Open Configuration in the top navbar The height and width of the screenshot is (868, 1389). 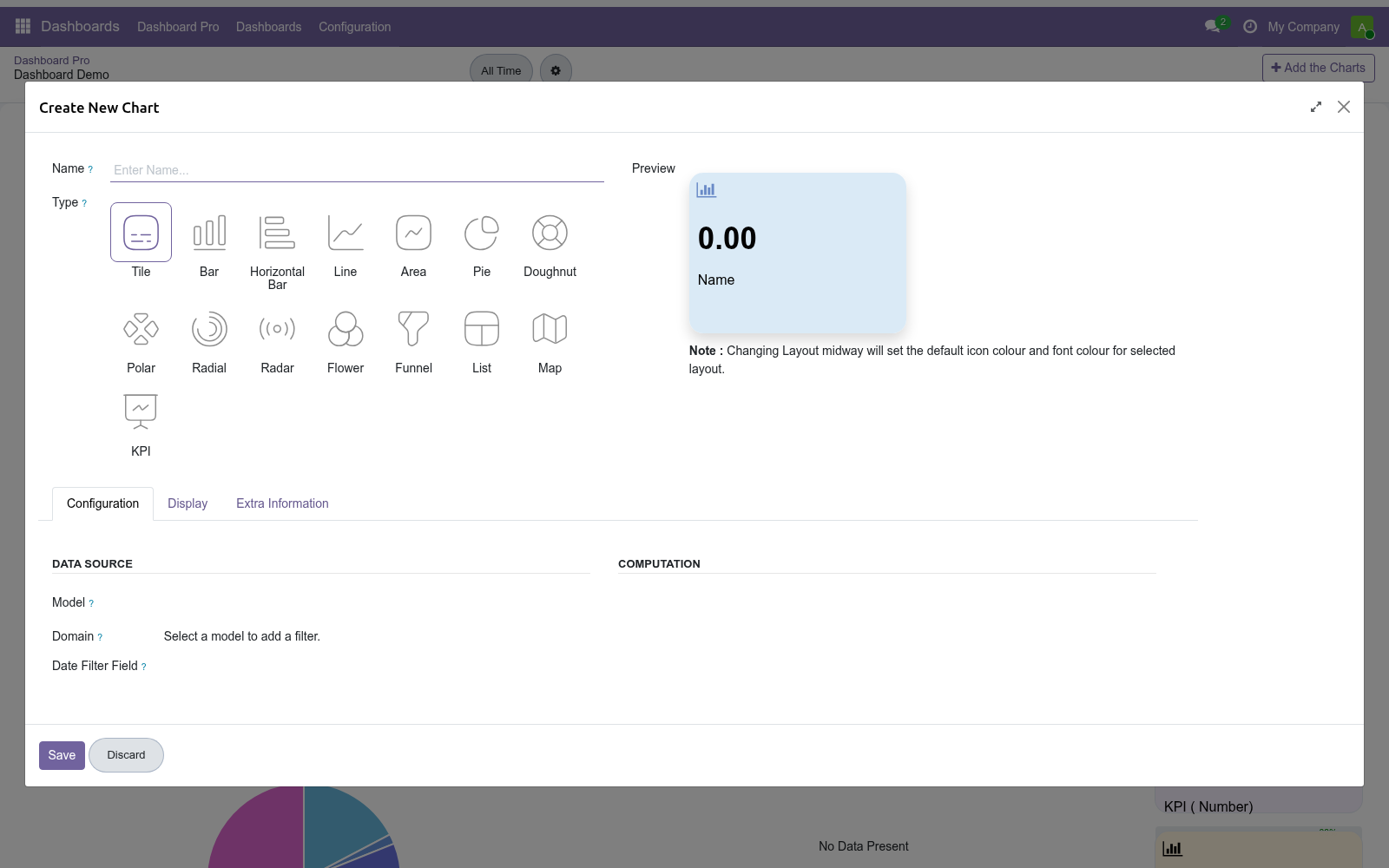[x=355, y=27]
